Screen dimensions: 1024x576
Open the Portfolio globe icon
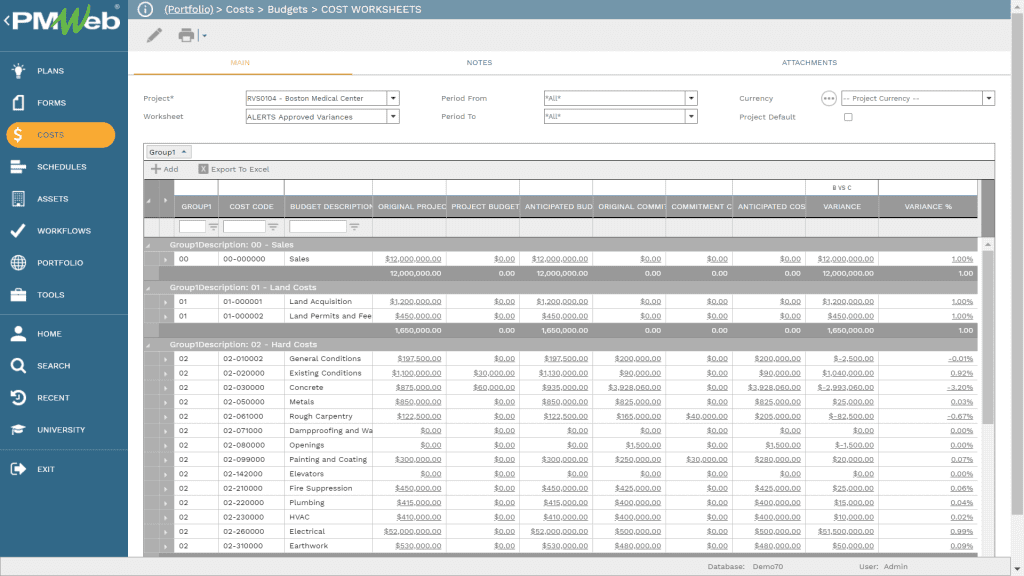tap(18, 263)
